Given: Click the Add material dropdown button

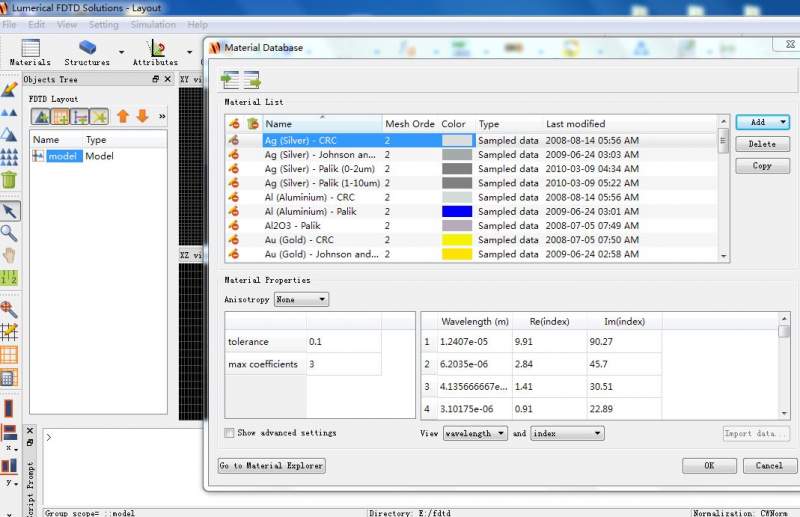Looking at the screenshot, I should [762, 122].
